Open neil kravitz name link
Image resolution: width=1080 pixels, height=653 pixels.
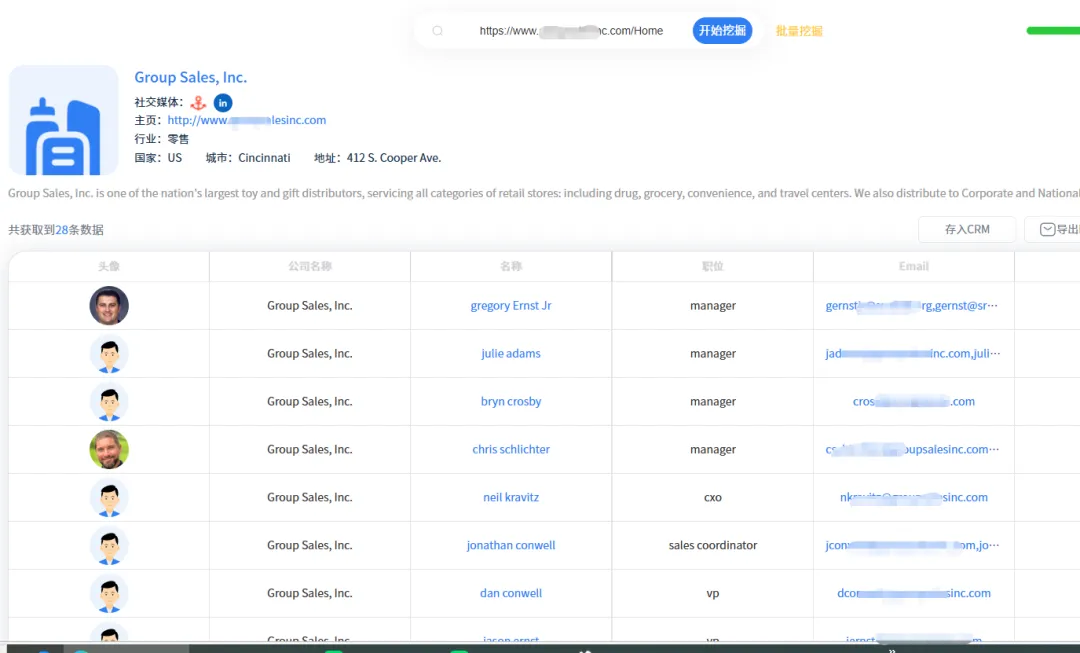[511, 497]
